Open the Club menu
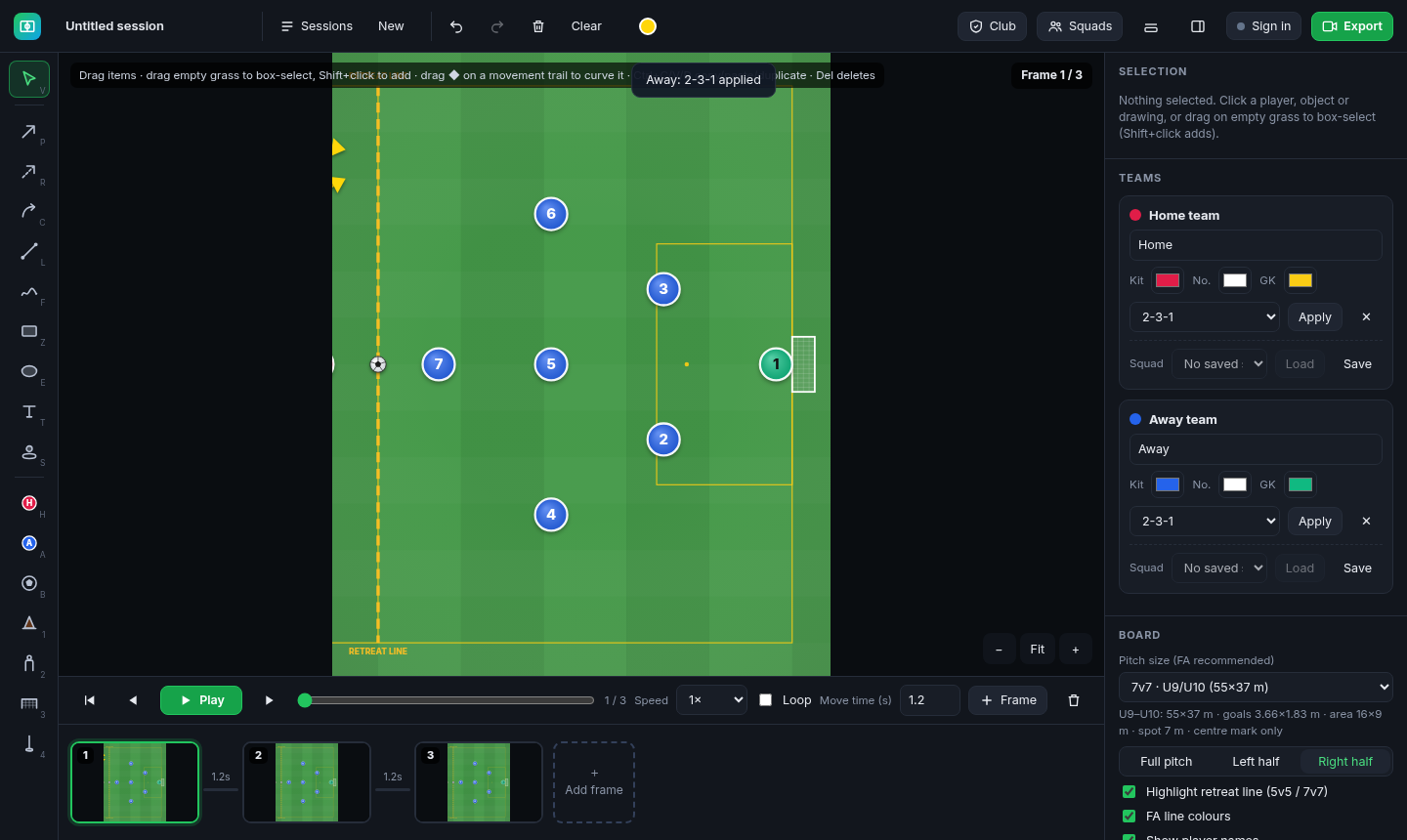Viewport: 1407px width, 840px height. tap(992, 26)
